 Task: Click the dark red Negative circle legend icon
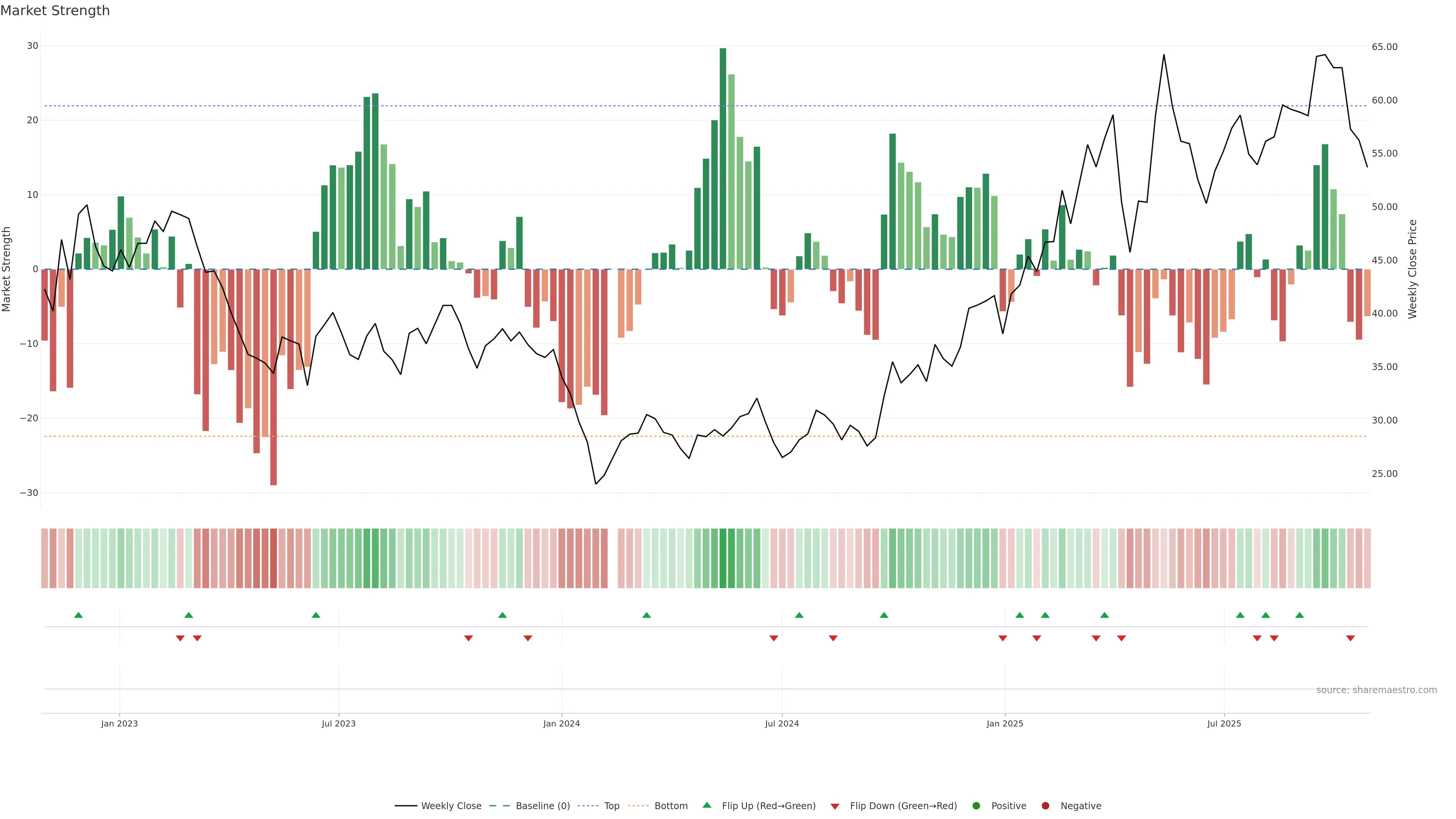point(1045,806)
